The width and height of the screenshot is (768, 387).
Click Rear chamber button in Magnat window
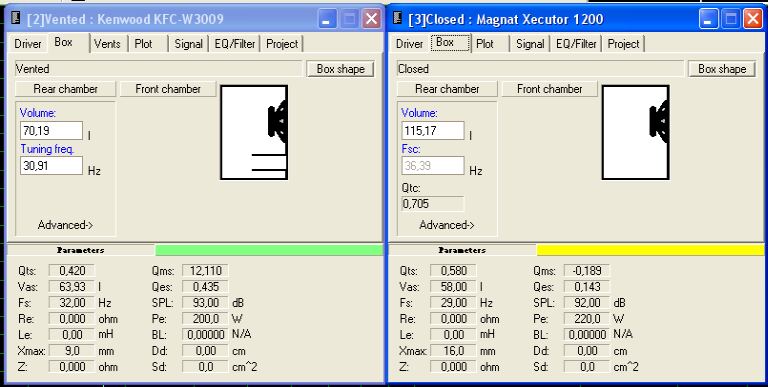[x=447, y=89]
